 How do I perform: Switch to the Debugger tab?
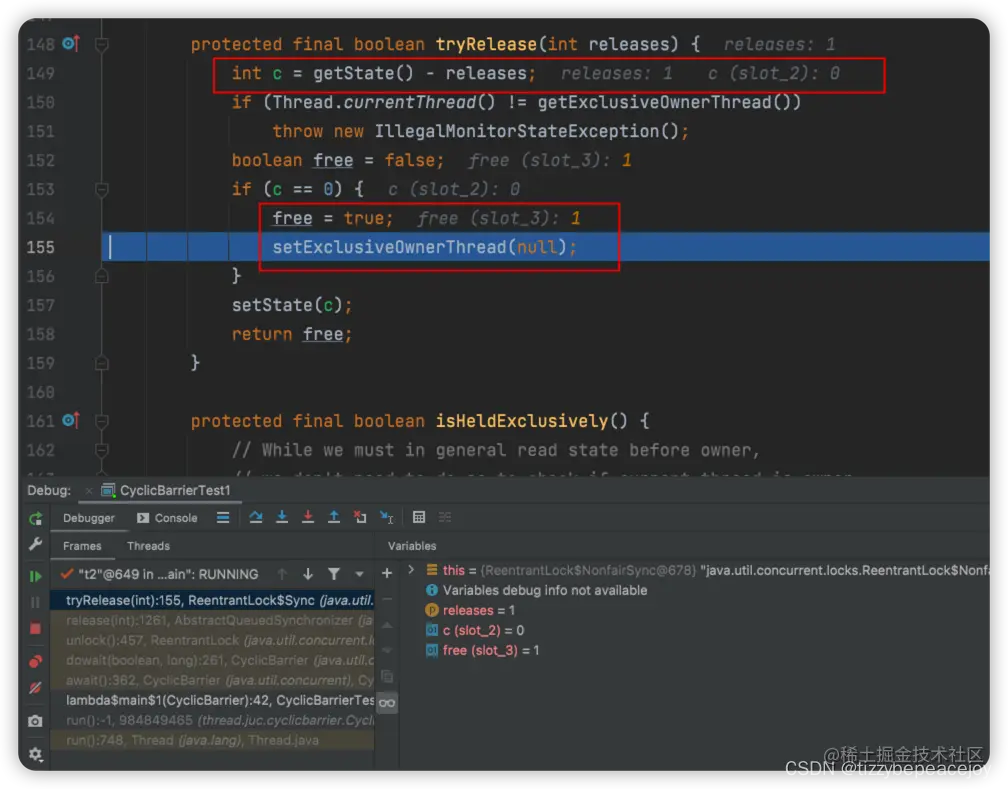coord(89,518)
